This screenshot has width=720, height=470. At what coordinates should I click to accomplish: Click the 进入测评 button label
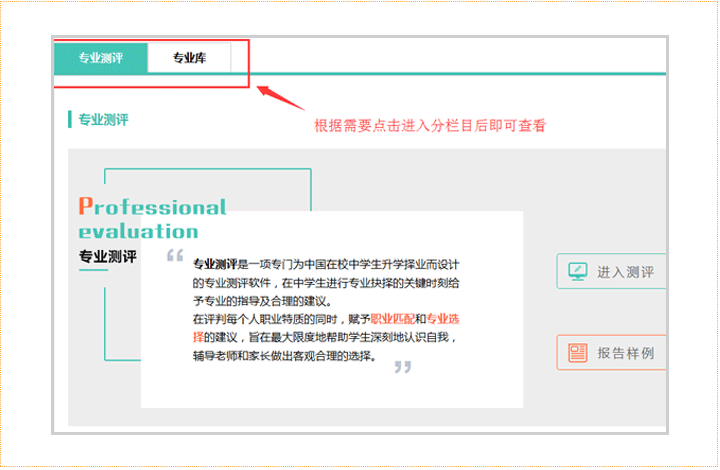(625, 272)
